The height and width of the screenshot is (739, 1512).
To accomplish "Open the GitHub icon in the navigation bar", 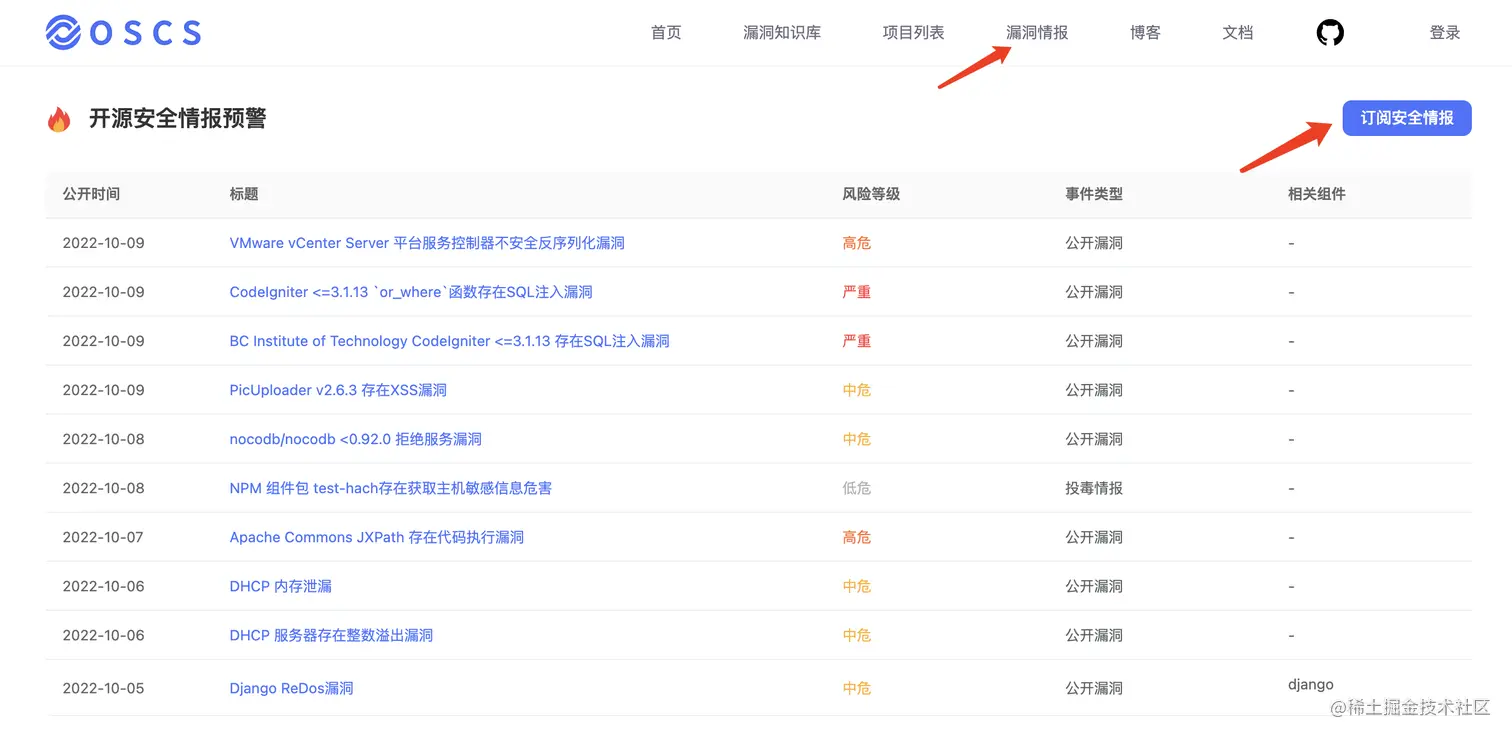I will [x=1329, y=32].
